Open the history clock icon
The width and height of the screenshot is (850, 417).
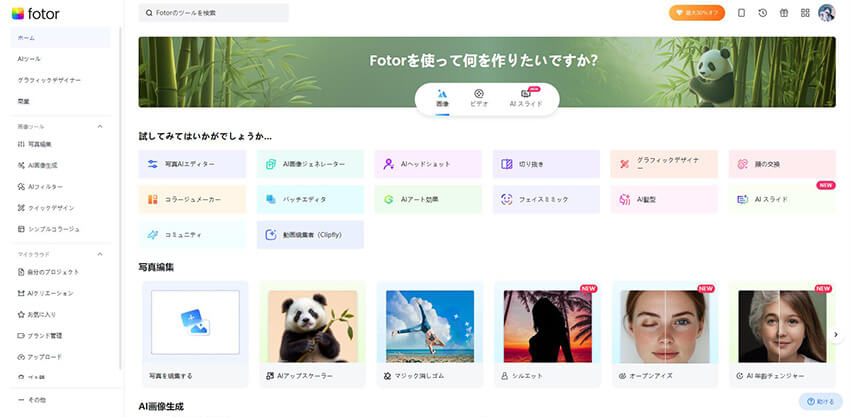pyautogui.click(x=763, y=13)
